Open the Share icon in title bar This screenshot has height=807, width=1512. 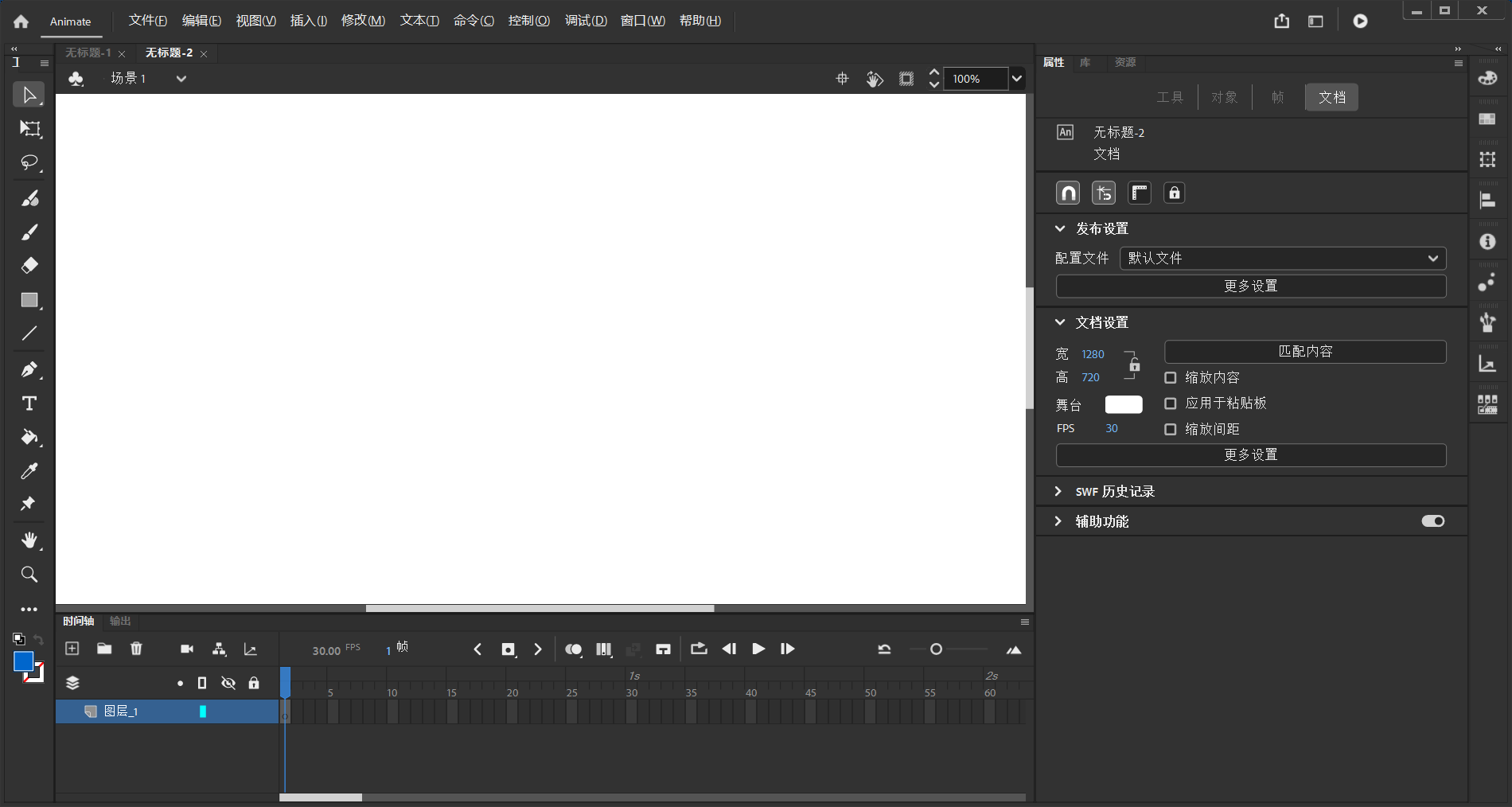[x=1281, y=21]
